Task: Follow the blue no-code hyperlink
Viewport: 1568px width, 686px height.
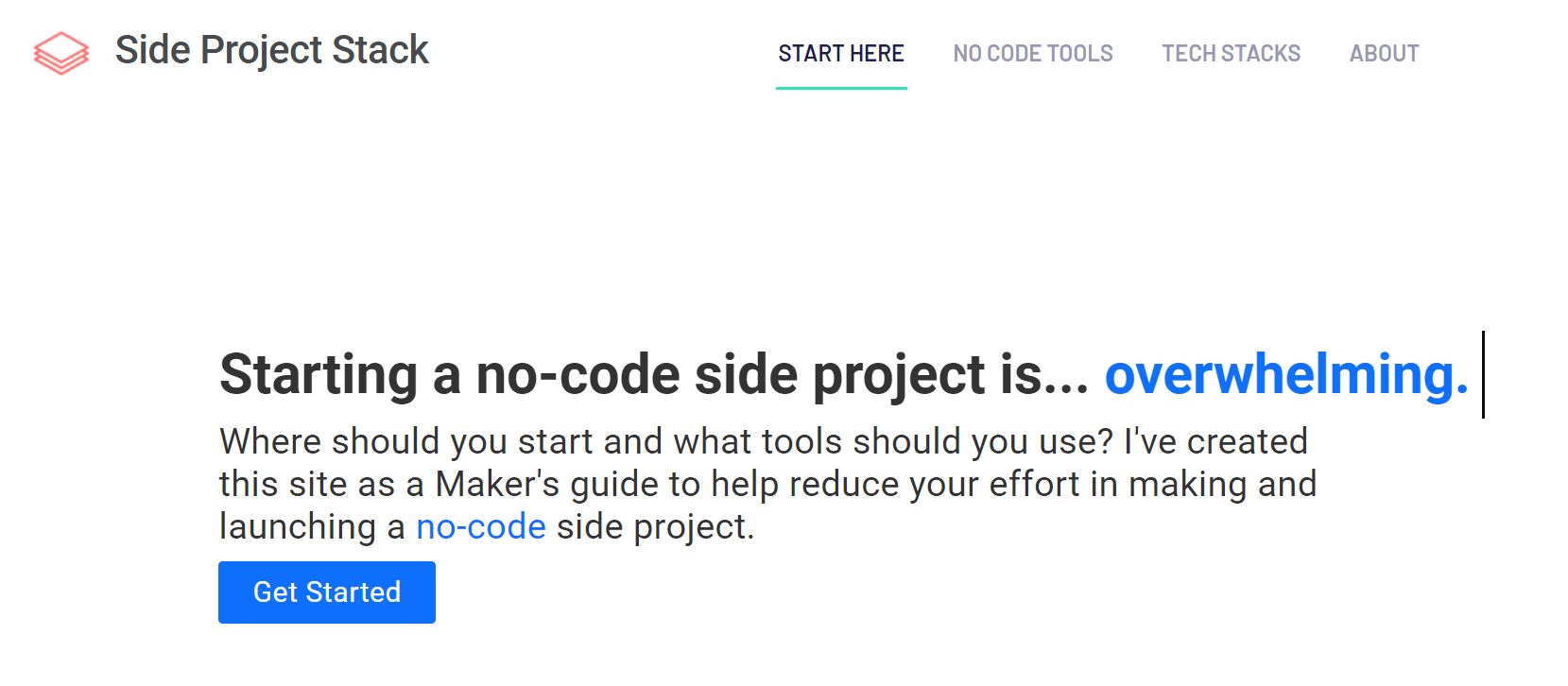Action: (481, 526)
